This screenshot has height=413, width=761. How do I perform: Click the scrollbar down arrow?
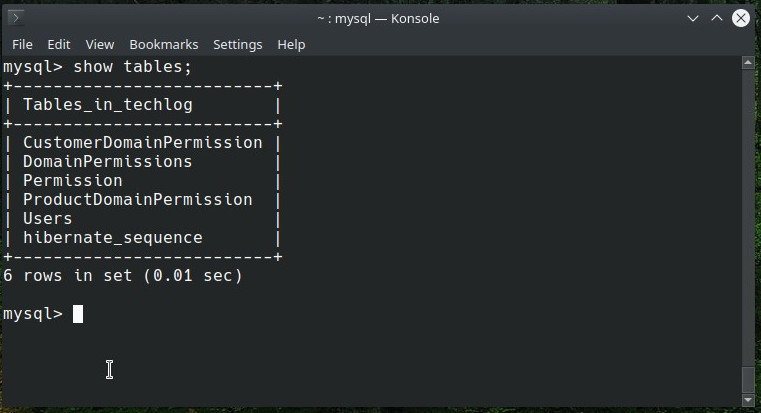[748, 402]
